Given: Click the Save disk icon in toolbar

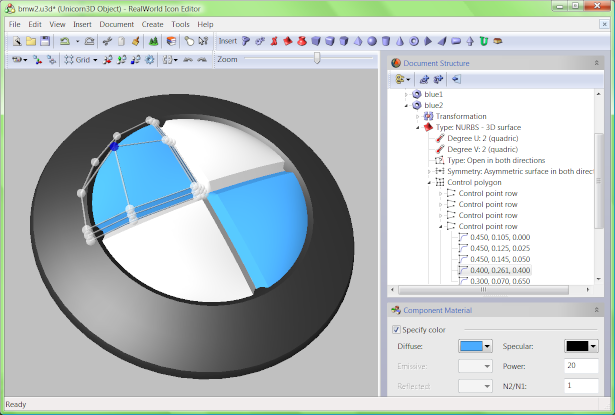Looking at the screenshot, I should pyautogui.click(x=46, y=42).
